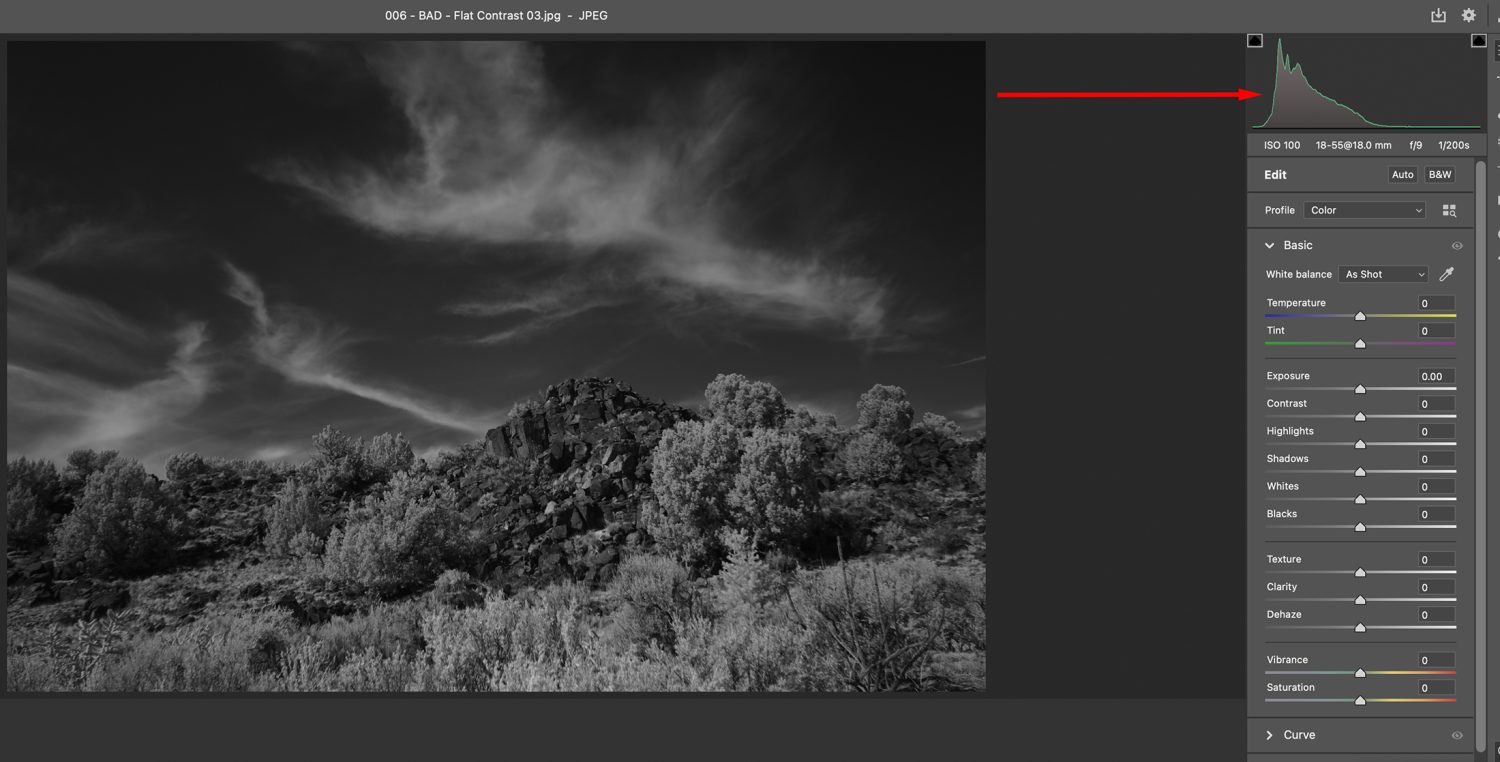1500x762 pixels.
Task: Toggle shadow clipping warning in histogram
Action: (1255, 41)
